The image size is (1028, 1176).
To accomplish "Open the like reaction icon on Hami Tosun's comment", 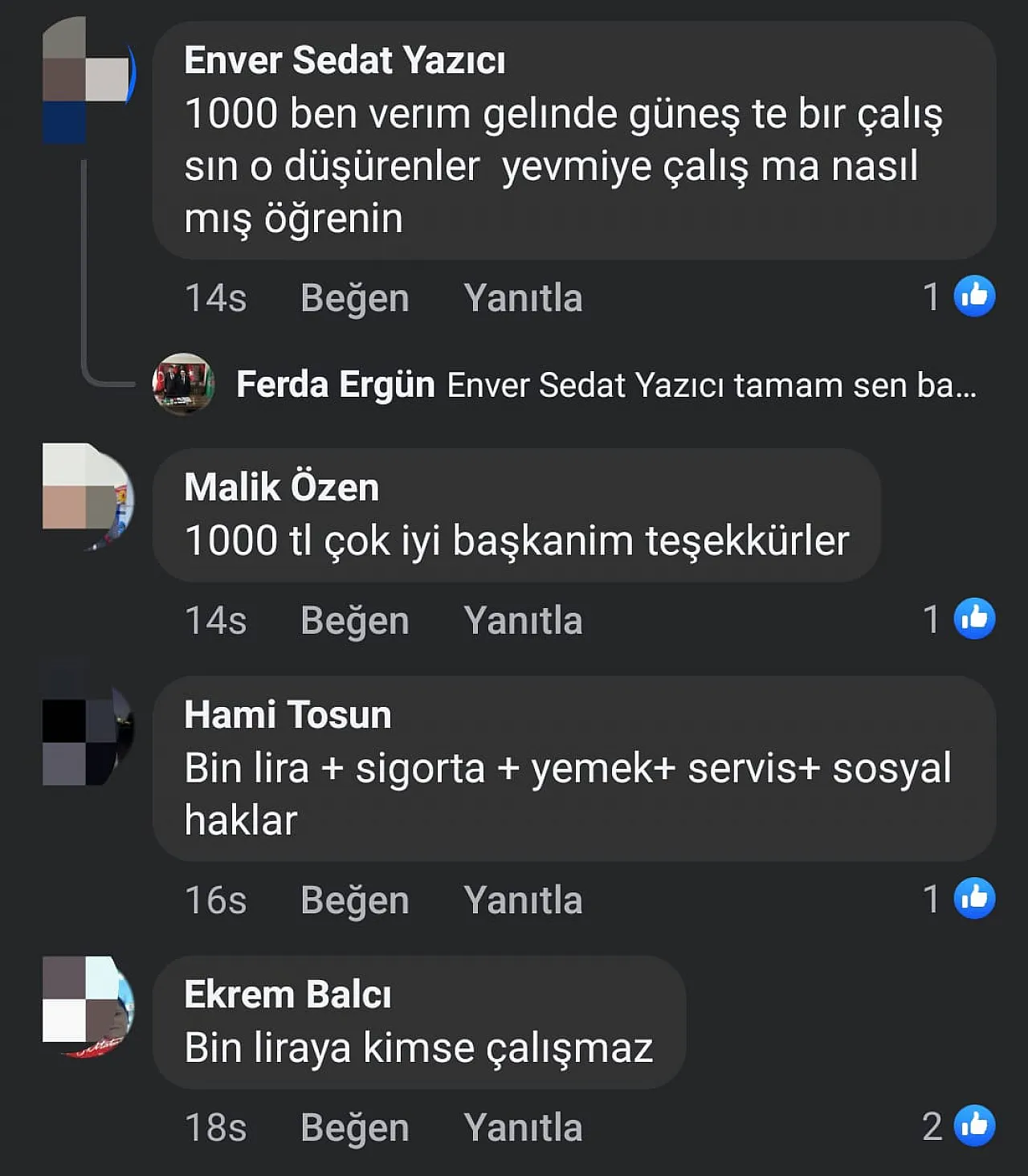I will [974, 898].
